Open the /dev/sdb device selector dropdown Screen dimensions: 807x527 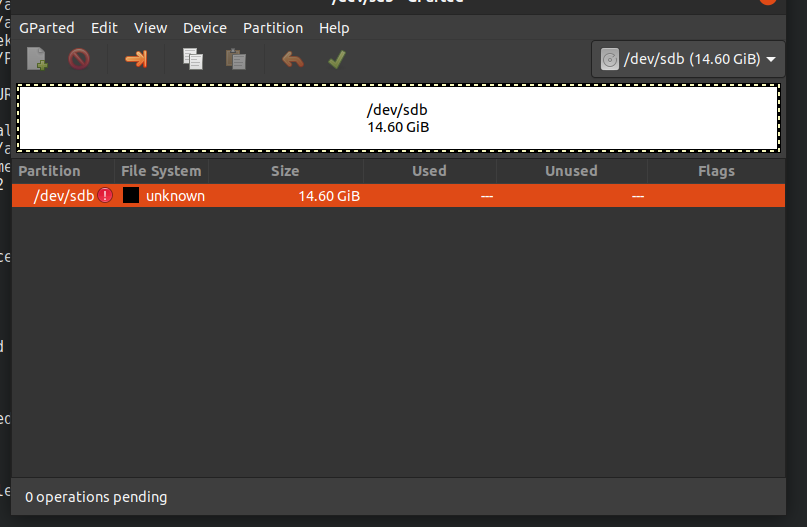(689, 60)
